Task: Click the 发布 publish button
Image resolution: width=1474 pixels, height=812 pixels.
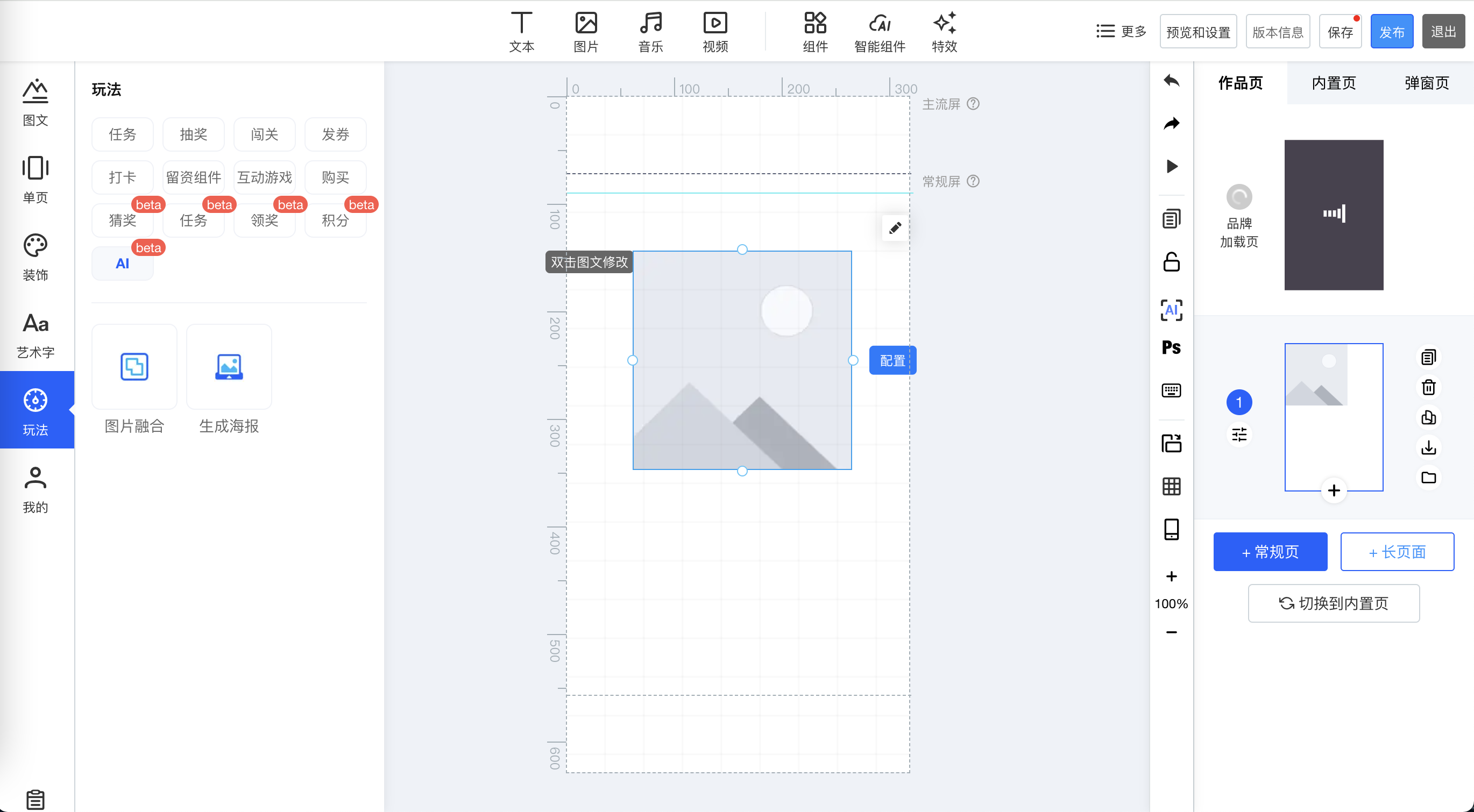Action: coord(1392,32)
